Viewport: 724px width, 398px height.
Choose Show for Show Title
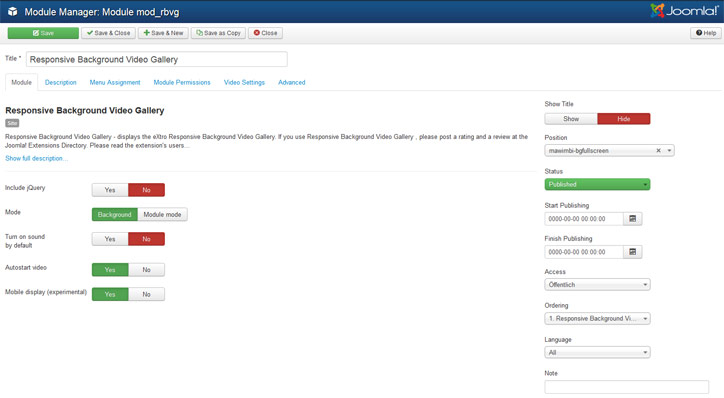coord(571,119)
